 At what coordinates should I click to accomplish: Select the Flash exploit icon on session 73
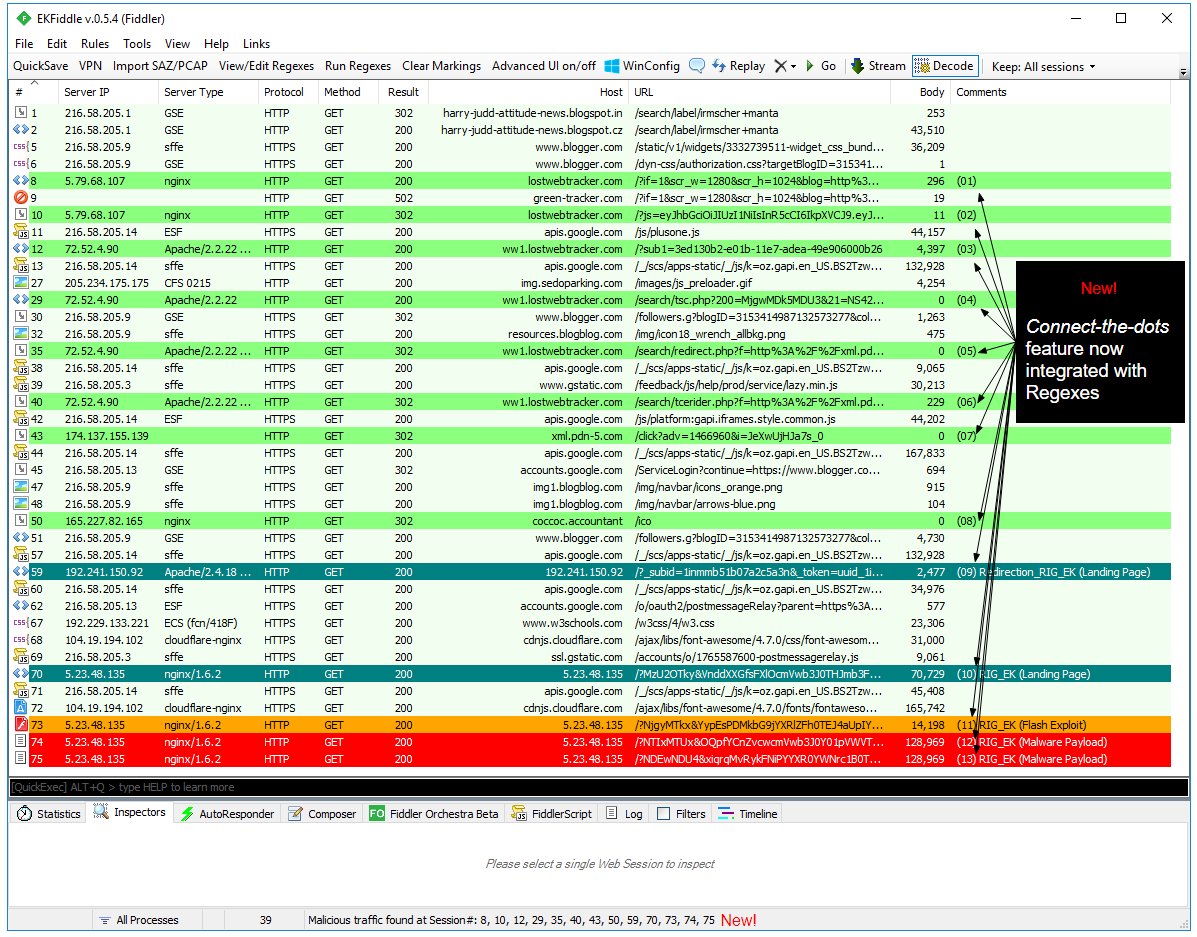coord(21,725)
